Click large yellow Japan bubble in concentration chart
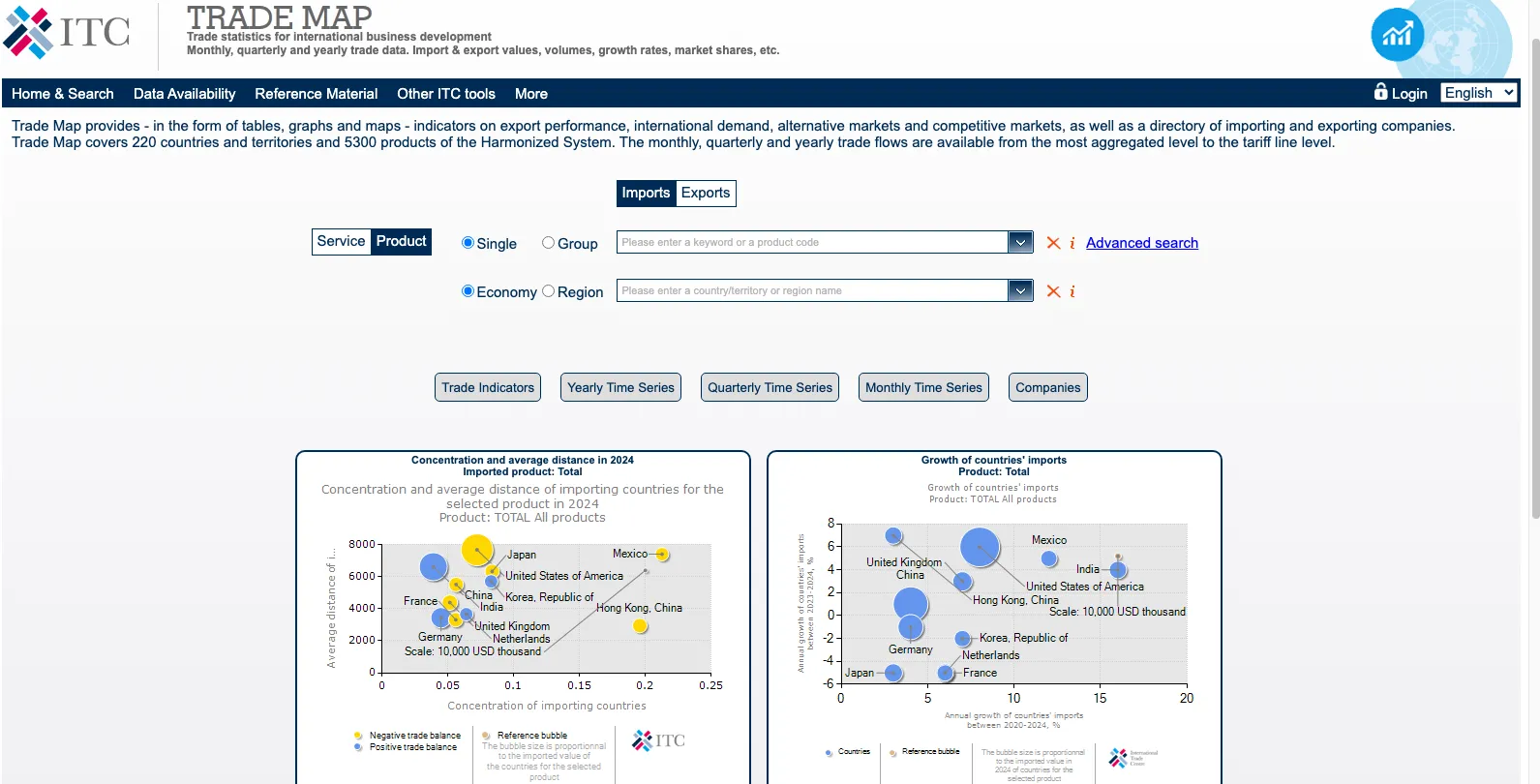This screenshot has height=784, width=1540. (477, 550)
